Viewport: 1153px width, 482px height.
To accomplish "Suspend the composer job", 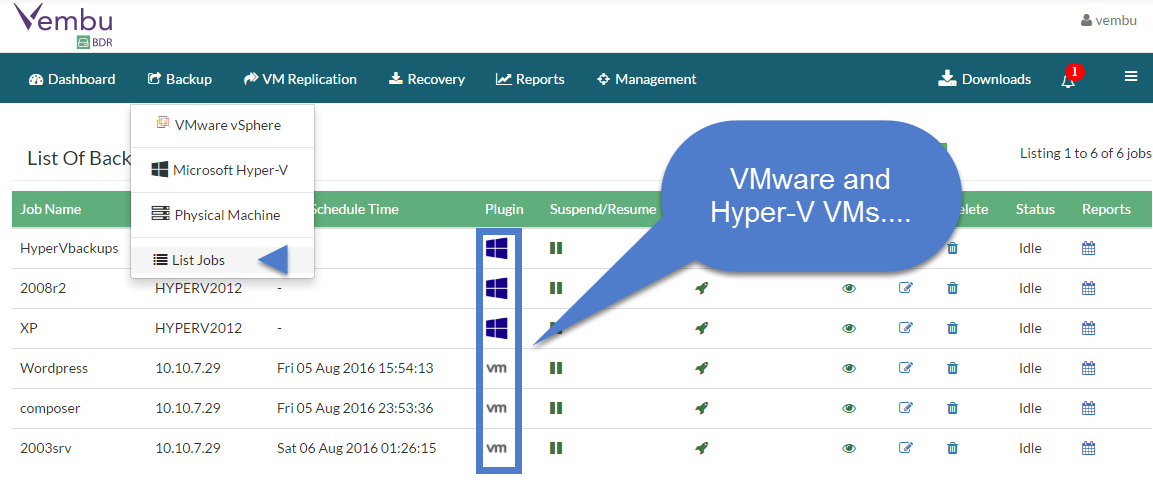I will (556, 407).
